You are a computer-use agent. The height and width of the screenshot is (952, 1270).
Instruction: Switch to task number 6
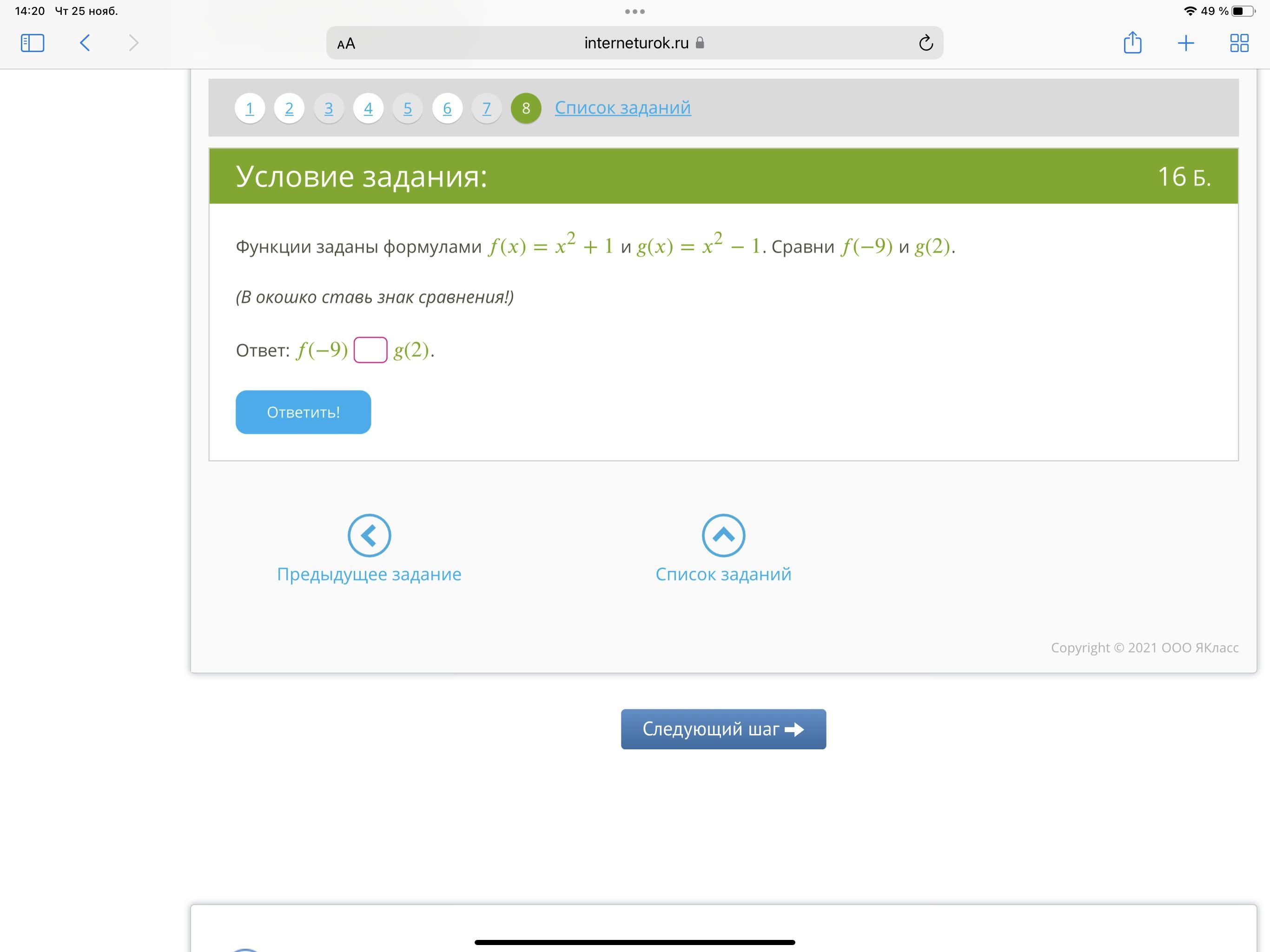click(447, 108)
